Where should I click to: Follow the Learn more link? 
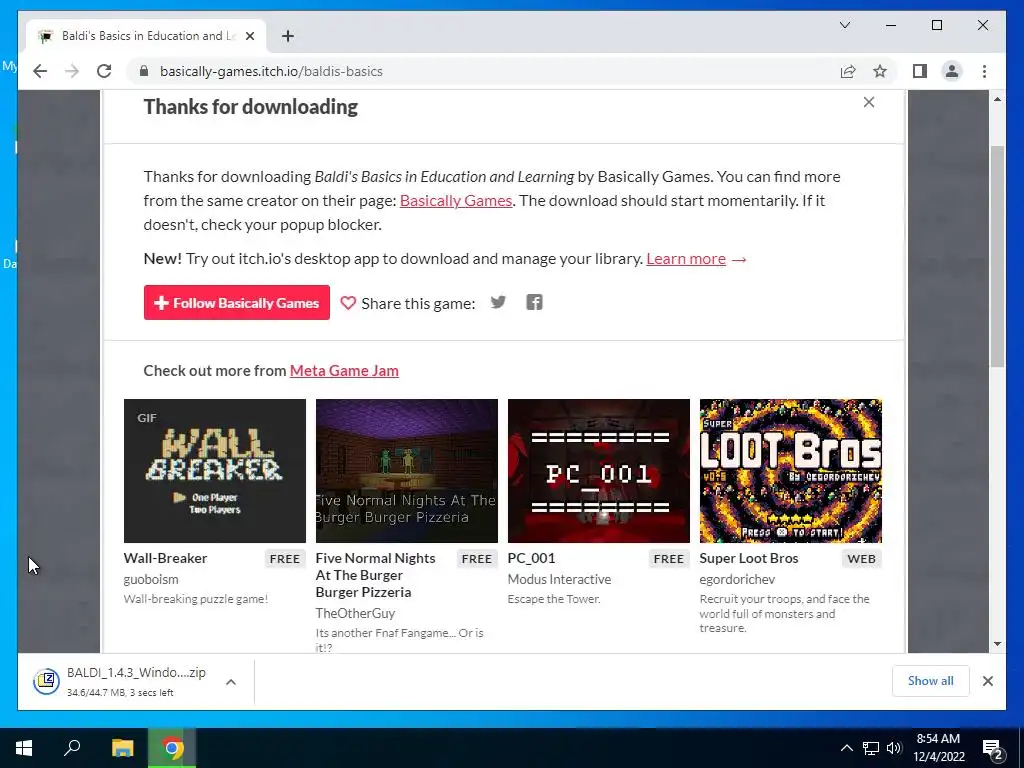pyautogui.click(x=686, y=259)
